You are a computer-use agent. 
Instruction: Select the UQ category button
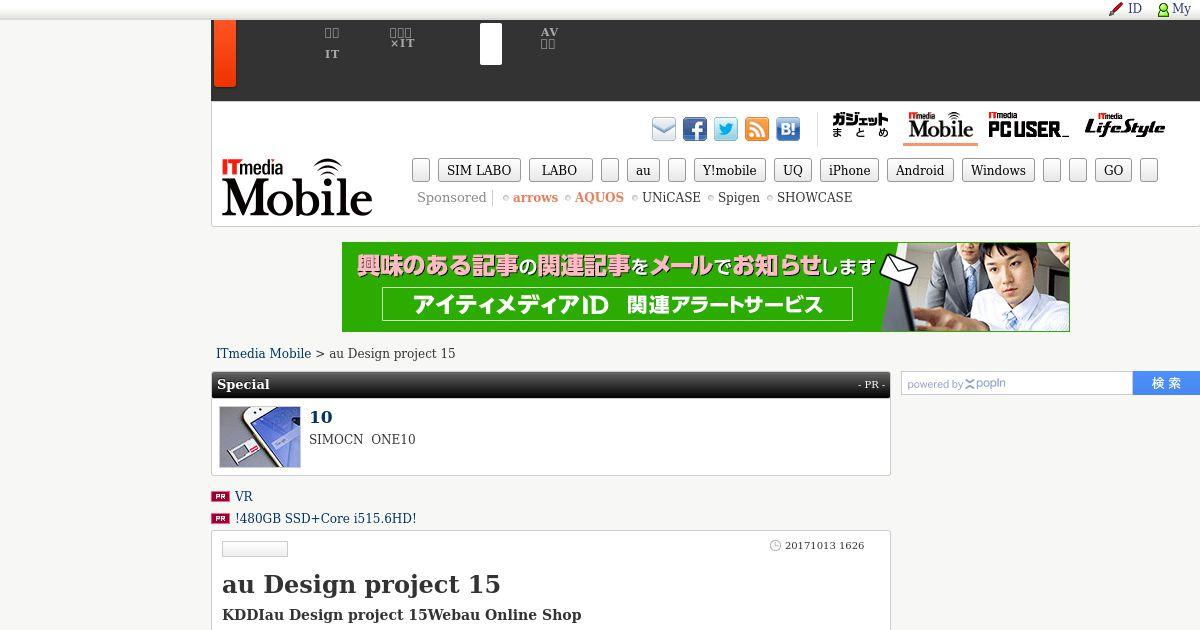[793, 170]
